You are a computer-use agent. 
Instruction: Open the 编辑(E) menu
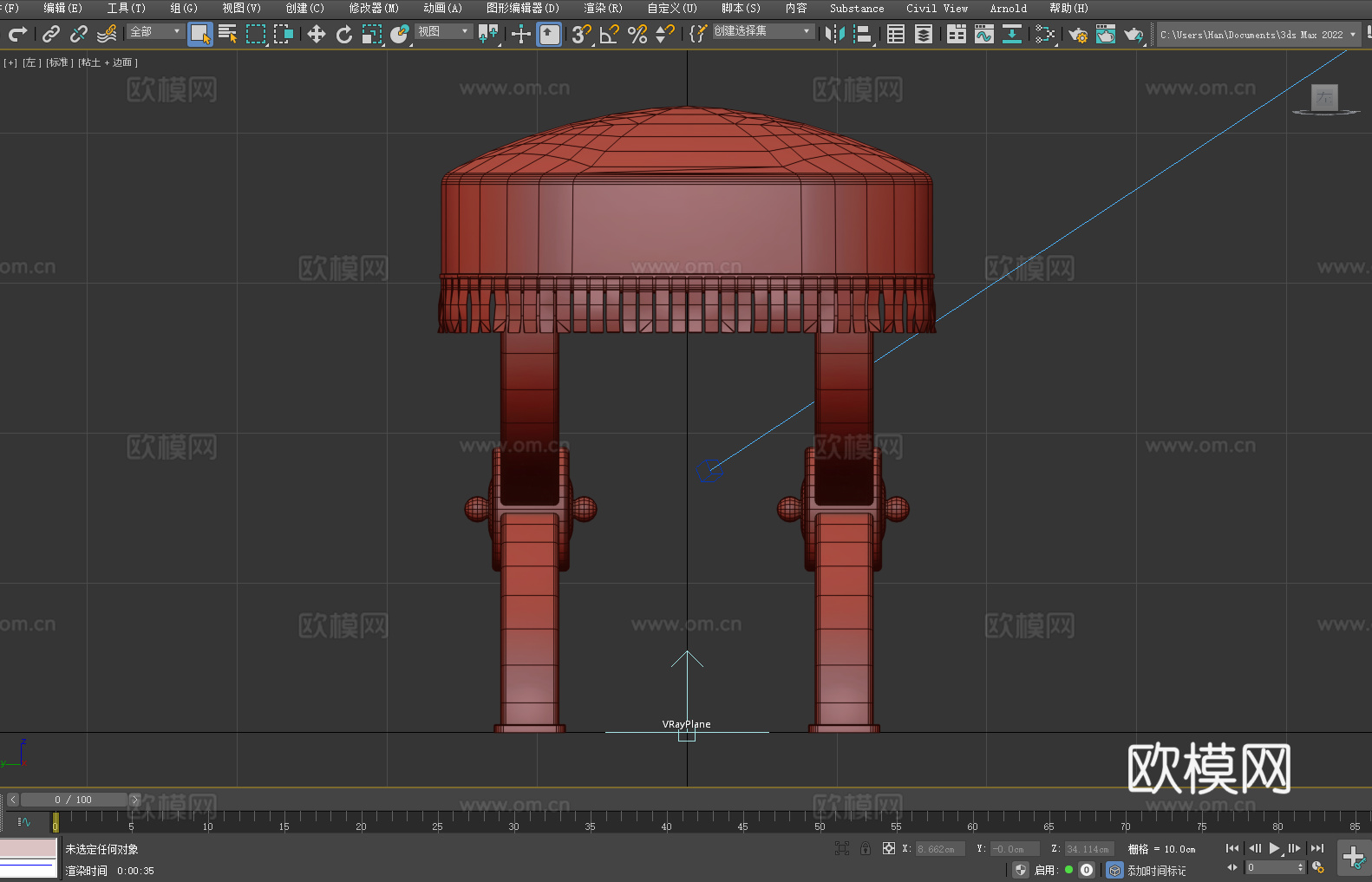tap(63, 8)
